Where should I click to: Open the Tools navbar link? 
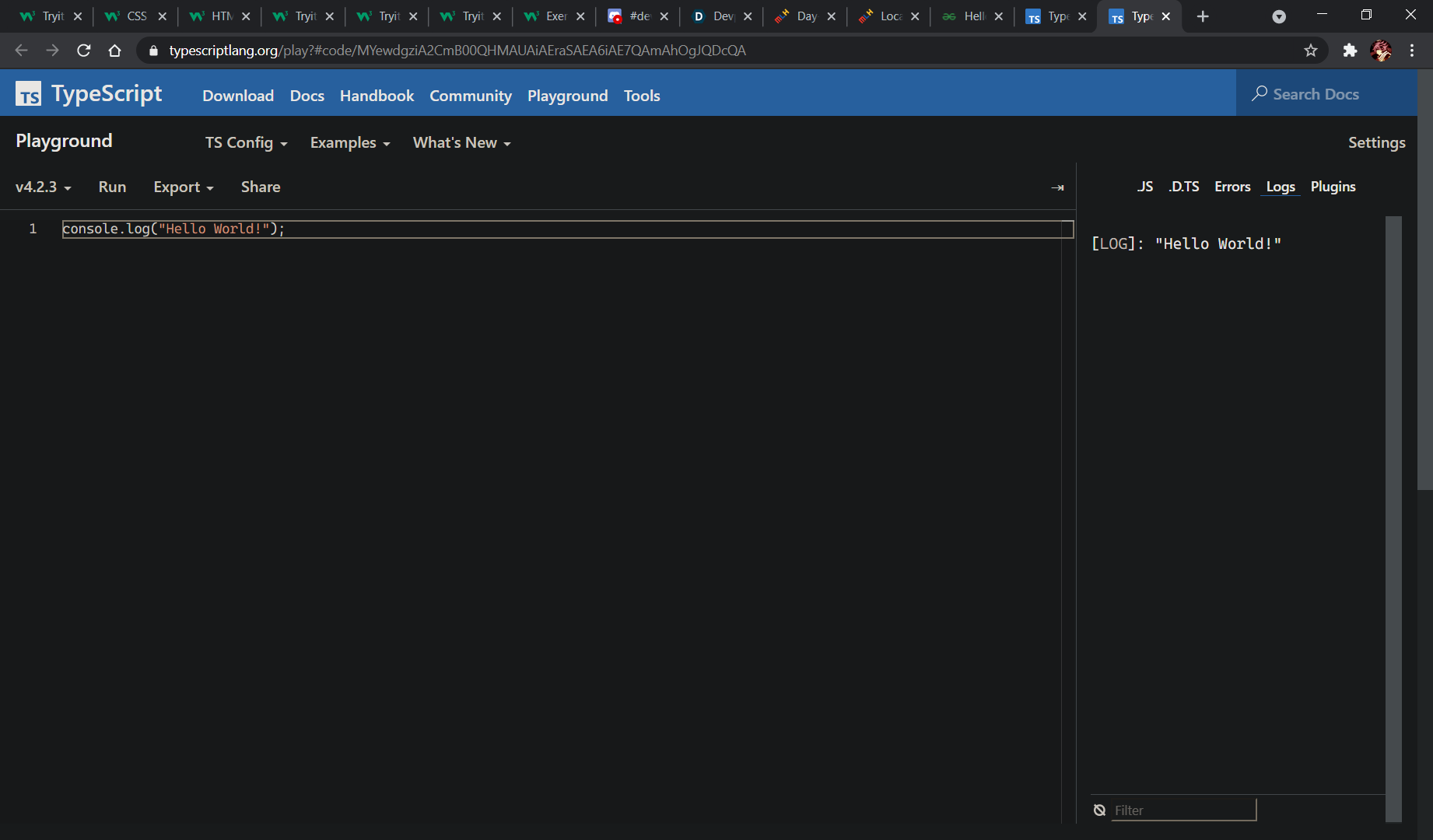pyautogui.click(x=642, y=96)
